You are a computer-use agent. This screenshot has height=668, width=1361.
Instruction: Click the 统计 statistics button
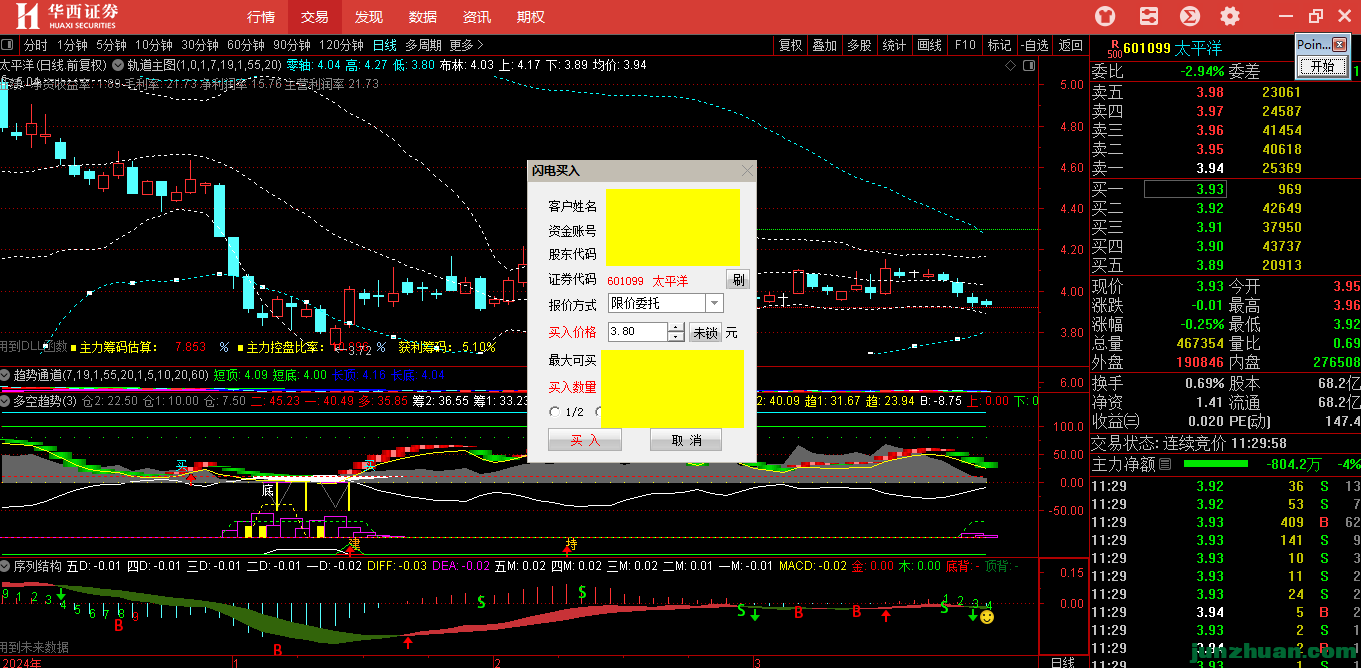point(894,45)
